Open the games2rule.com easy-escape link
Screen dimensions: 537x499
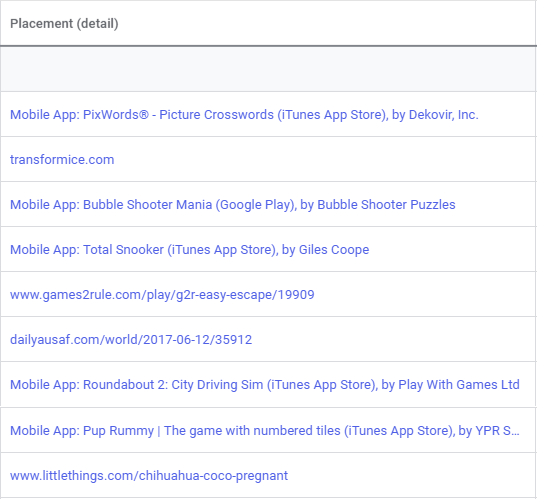tap(162, 295)
